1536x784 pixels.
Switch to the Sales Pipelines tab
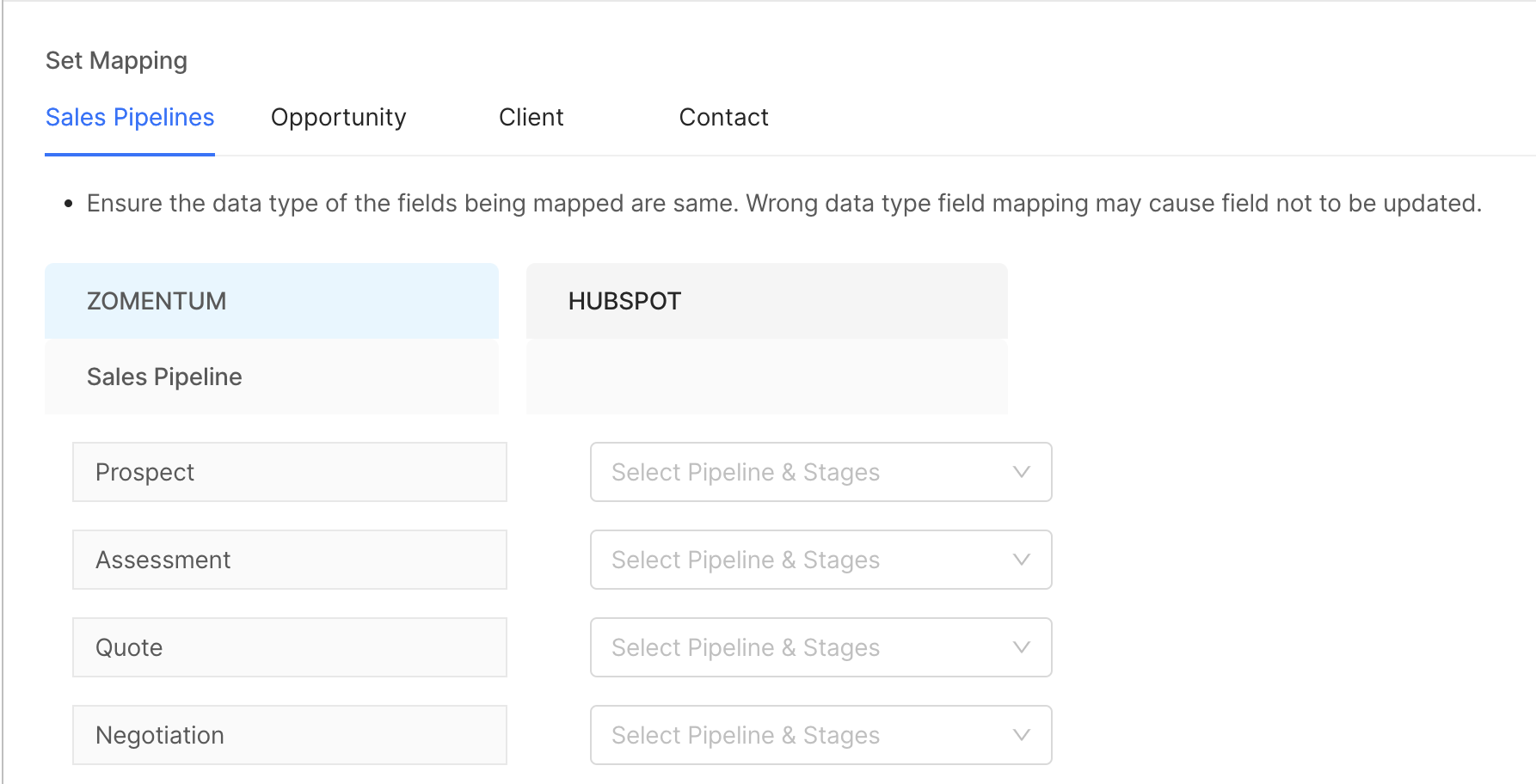point(130,118)
